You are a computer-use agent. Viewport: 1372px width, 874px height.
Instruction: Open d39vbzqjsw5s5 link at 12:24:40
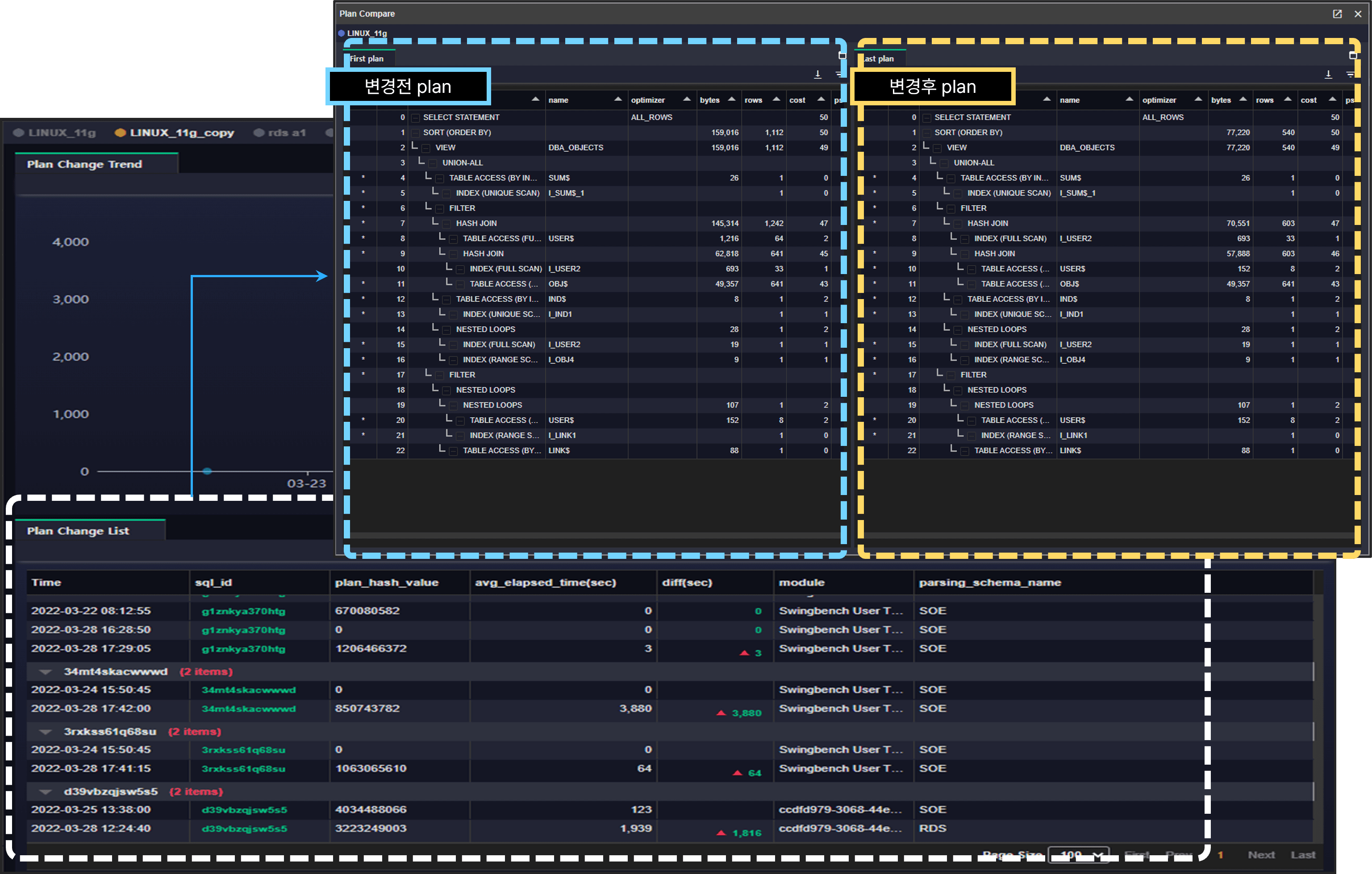(244, 828)
